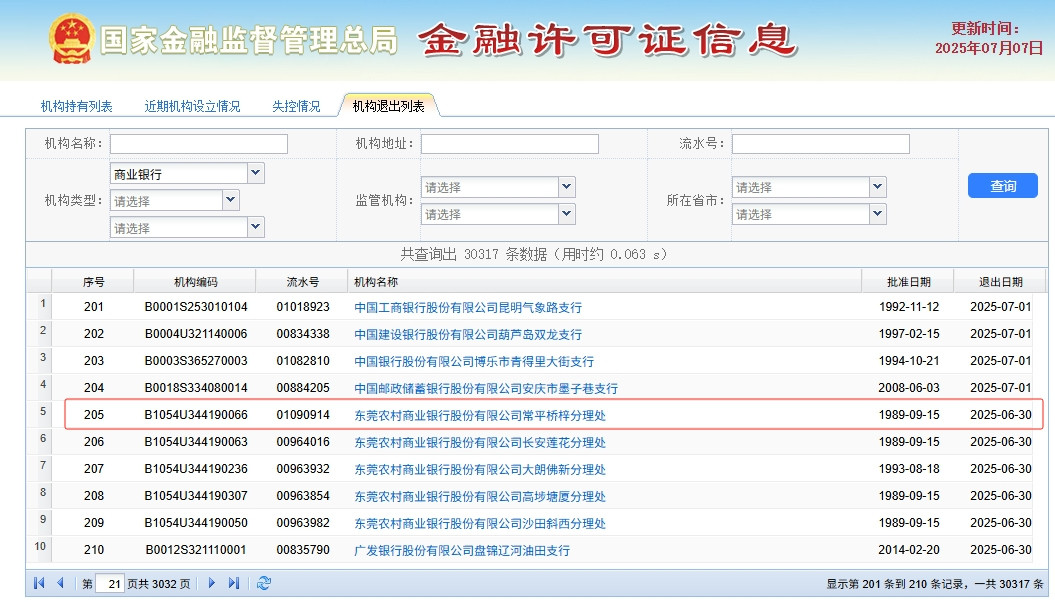
Task: Open 东莞农村商业银行大朗佛新分理处 link
Action: point(480,469)
